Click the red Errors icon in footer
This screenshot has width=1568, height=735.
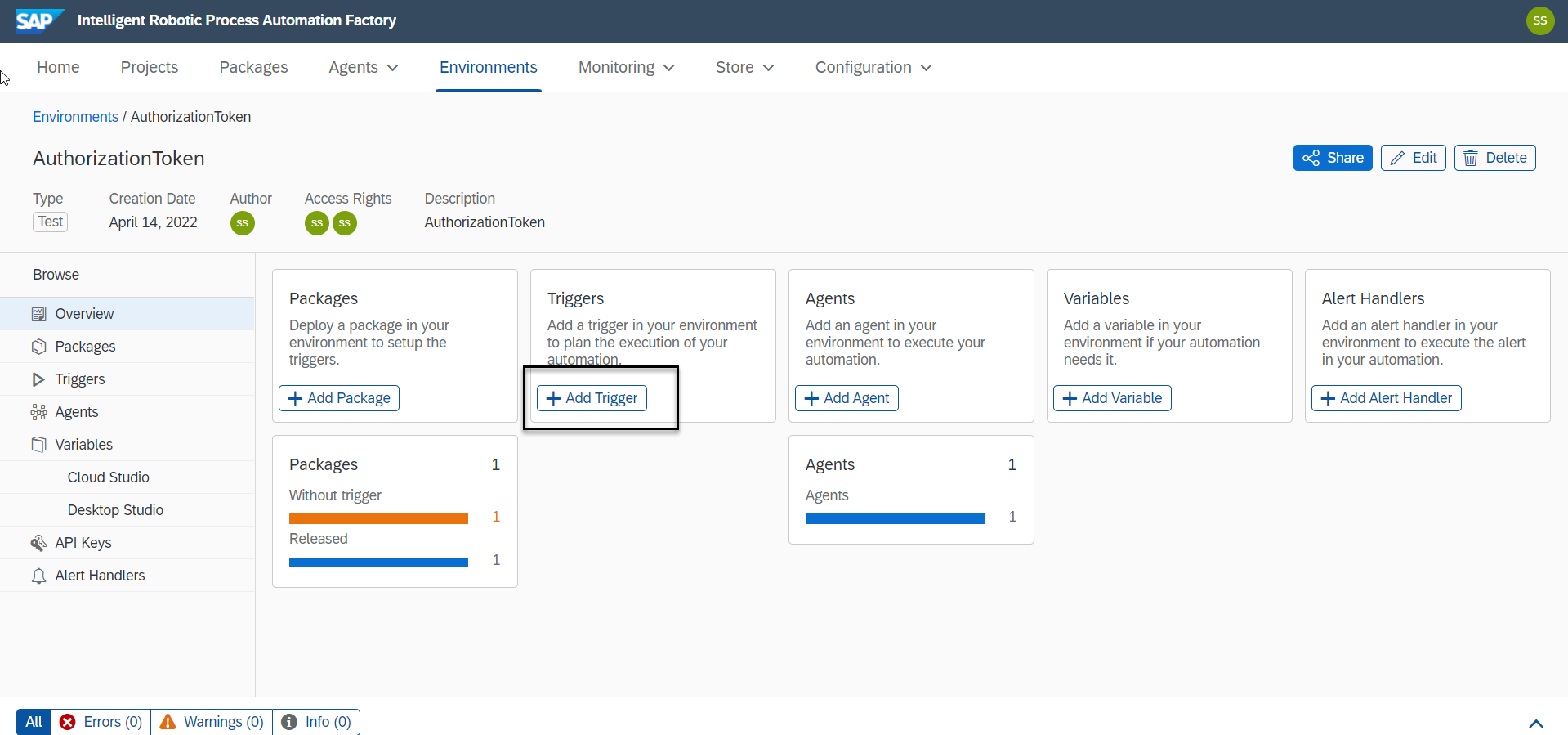pyautogui.click(x=68, y=722)
